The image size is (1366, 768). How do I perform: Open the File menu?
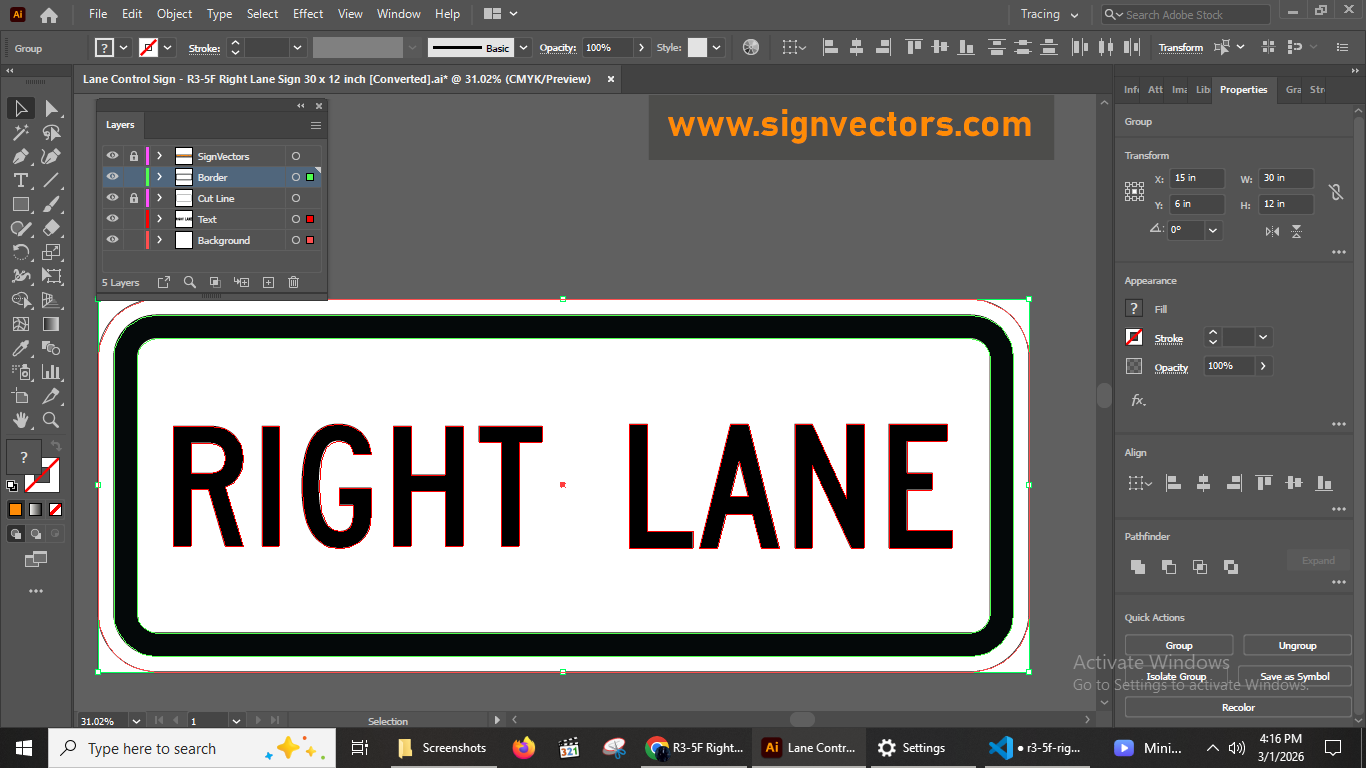point(98,14)
